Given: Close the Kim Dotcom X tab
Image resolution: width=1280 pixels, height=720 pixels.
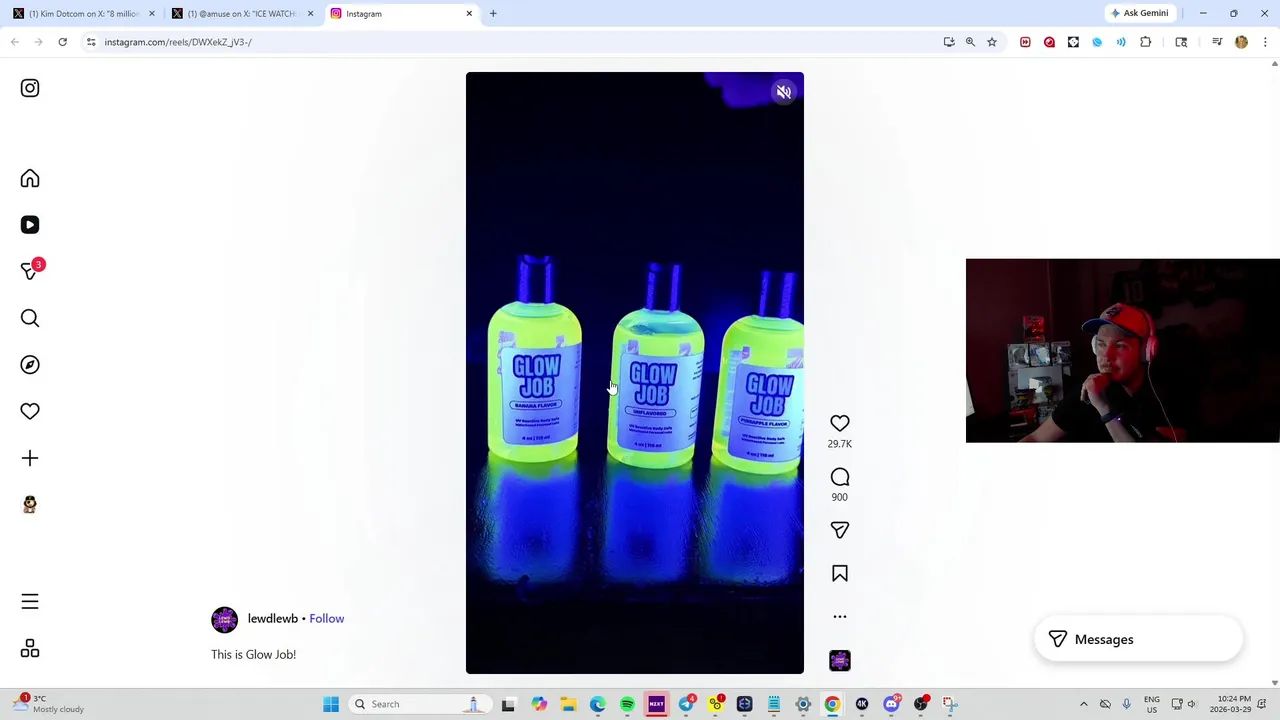Looking at the screenshot, I should coord(152,14).
